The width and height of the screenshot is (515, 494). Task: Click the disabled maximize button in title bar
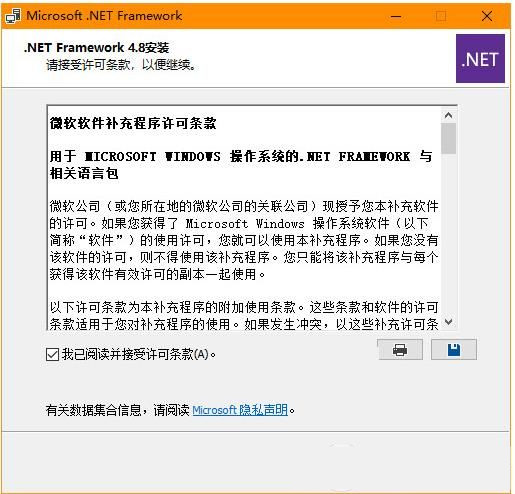pos(441,16)
